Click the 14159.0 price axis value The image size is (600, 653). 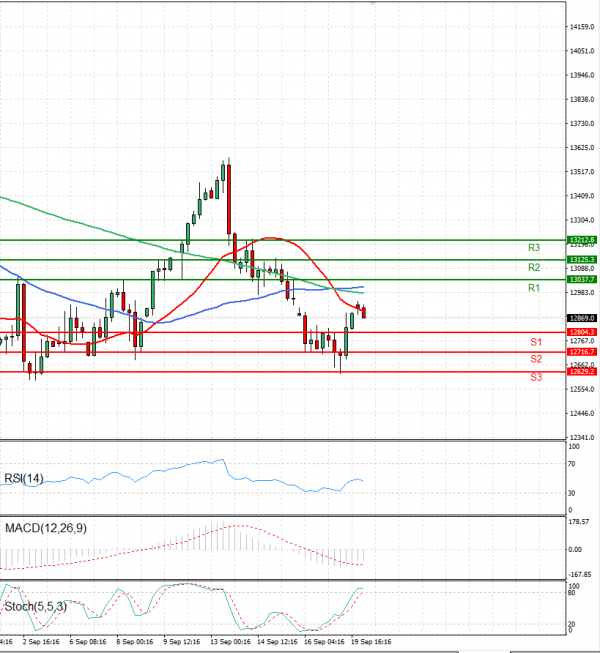pos(582,27)
